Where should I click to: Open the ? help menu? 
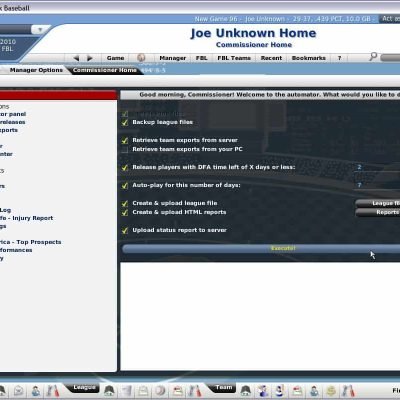coord(339,58)
